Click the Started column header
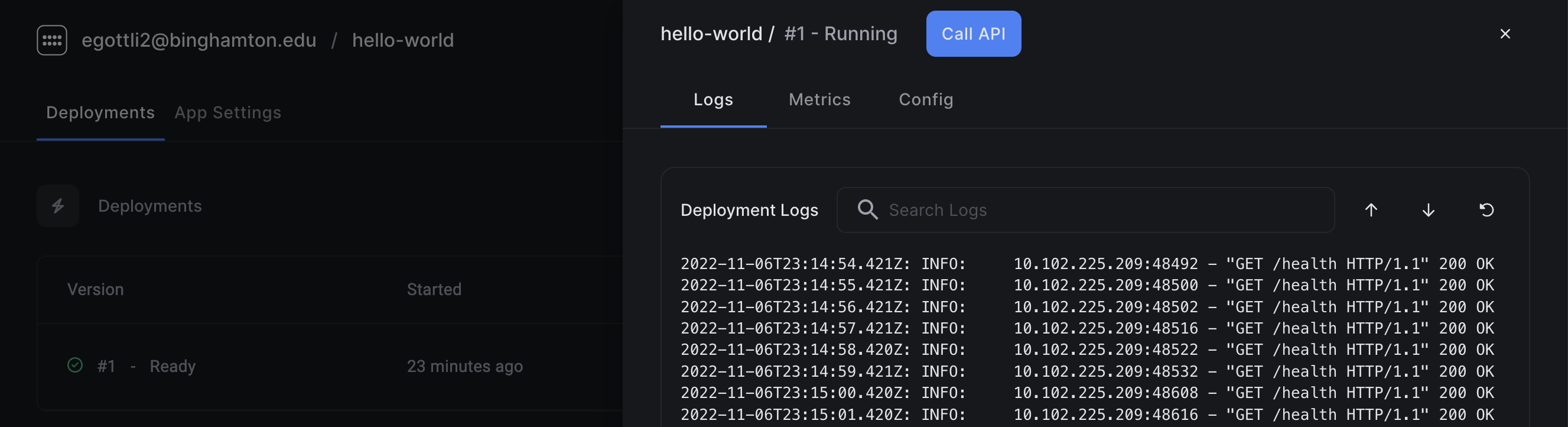The width and height of the screenshot is (1568, 427). (434, 289)
